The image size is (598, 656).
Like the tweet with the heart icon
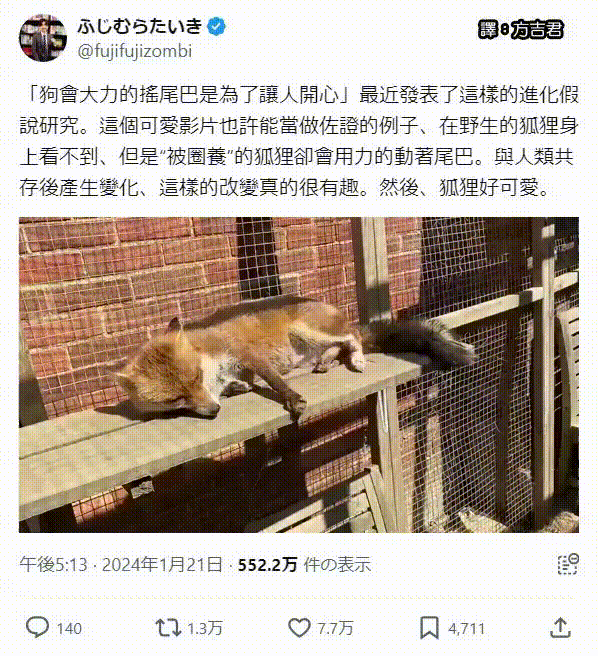click(x=299, y=628)
